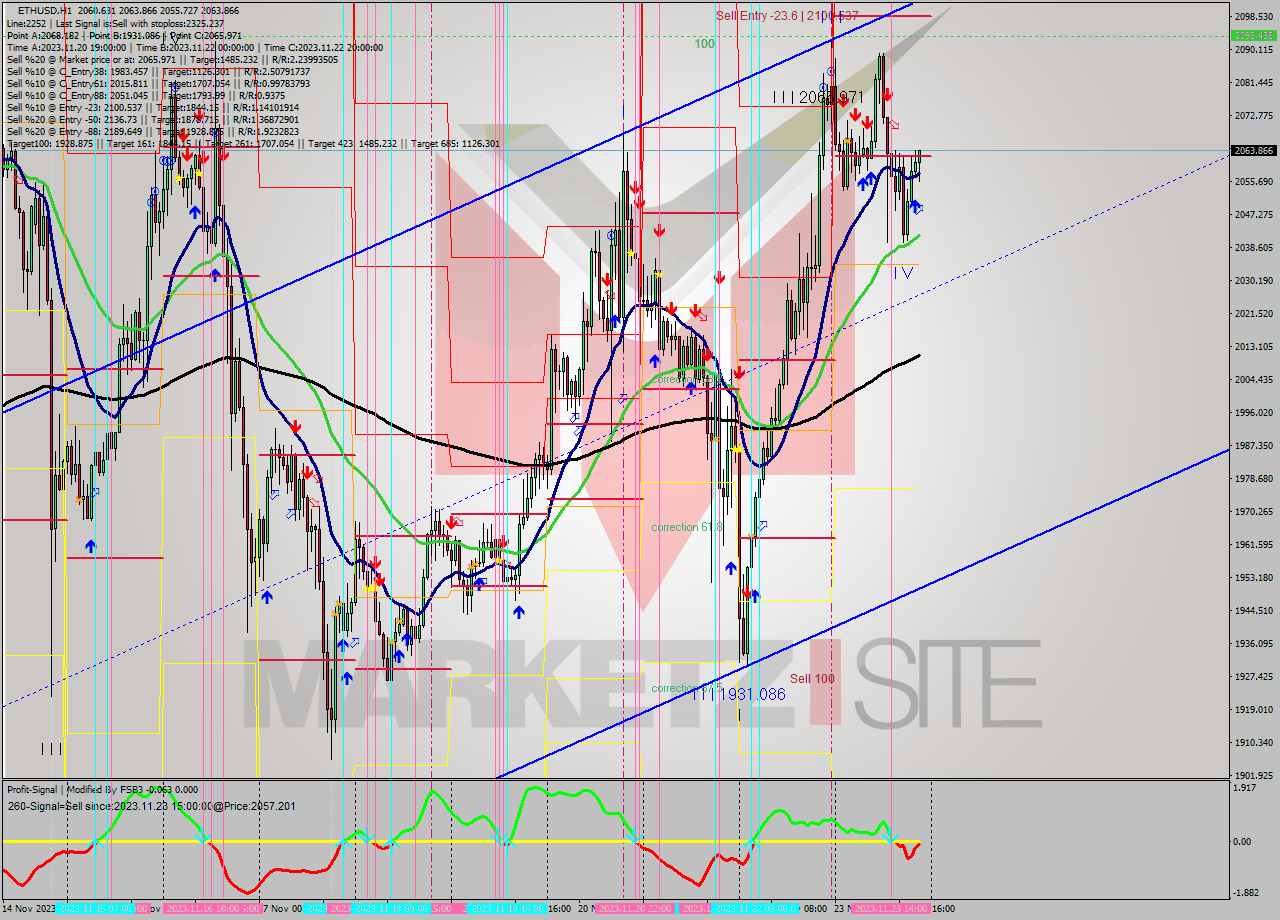Select the 2023.11.22 03:00 time marker

pos(757,909)
